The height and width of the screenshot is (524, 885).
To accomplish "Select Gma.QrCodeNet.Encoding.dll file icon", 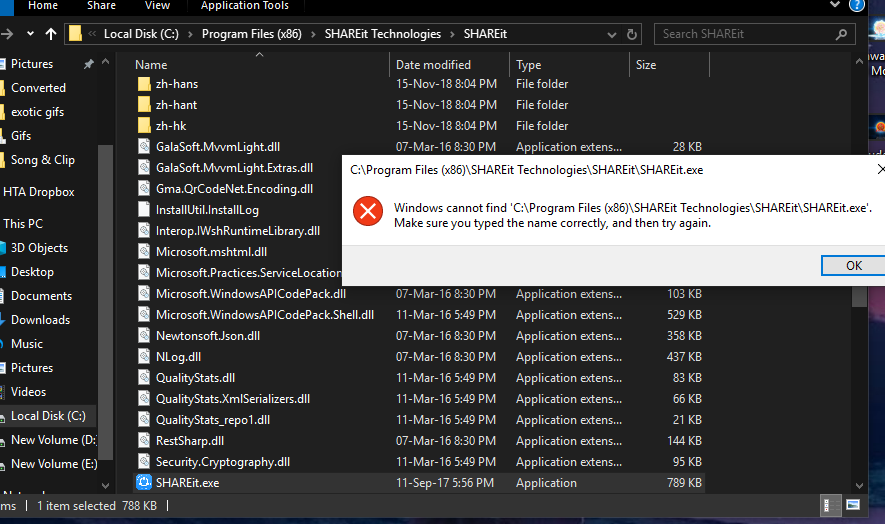I will (x=144, y=189).
